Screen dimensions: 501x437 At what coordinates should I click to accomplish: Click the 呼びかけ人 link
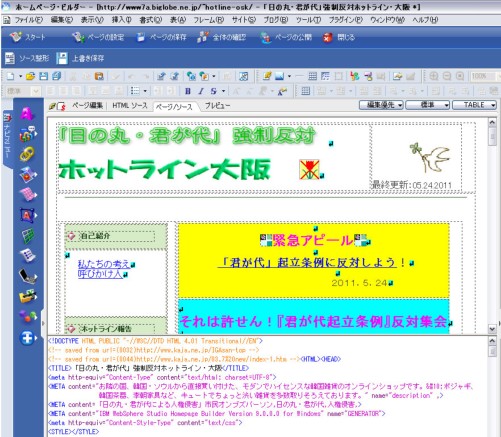coord(100,274)
